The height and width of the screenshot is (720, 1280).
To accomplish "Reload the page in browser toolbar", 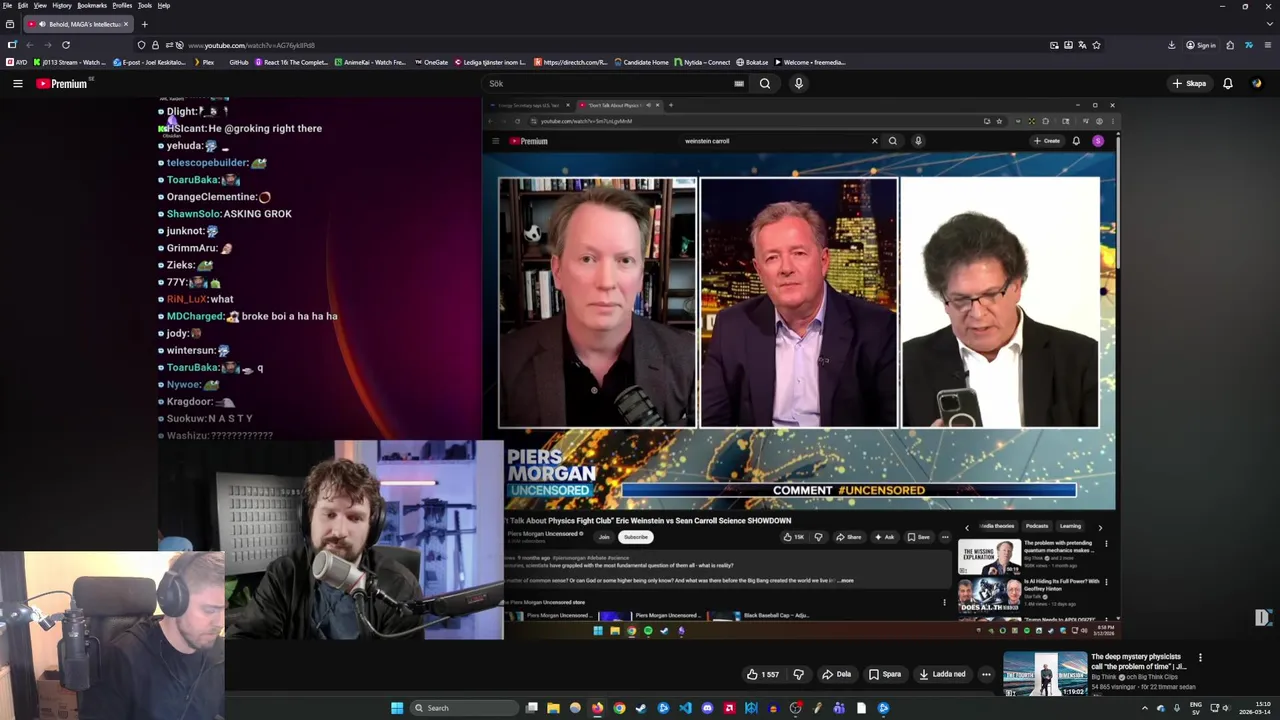I will pyautogui.click(x=66, y=45).
